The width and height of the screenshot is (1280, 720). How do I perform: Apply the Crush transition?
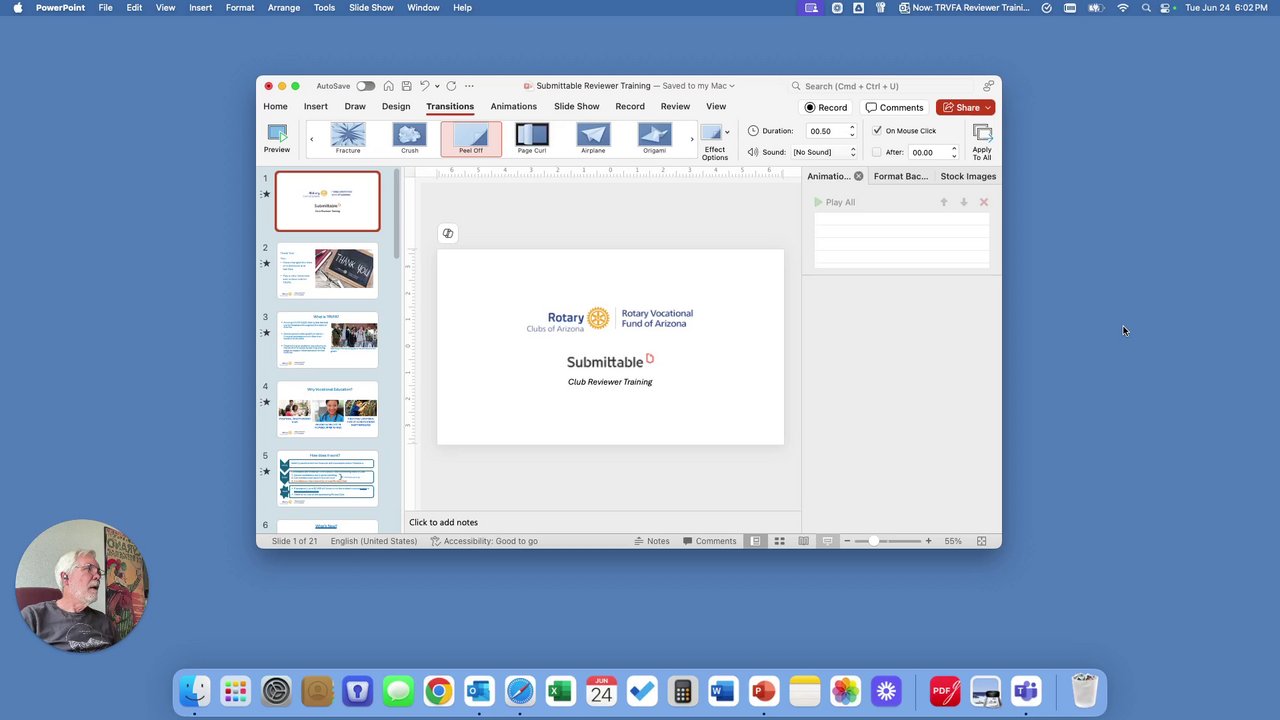409,138
